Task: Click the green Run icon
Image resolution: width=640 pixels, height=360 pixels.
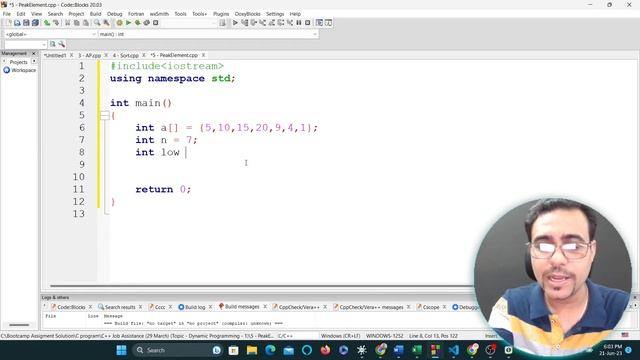Action: [x=128, y=23]
